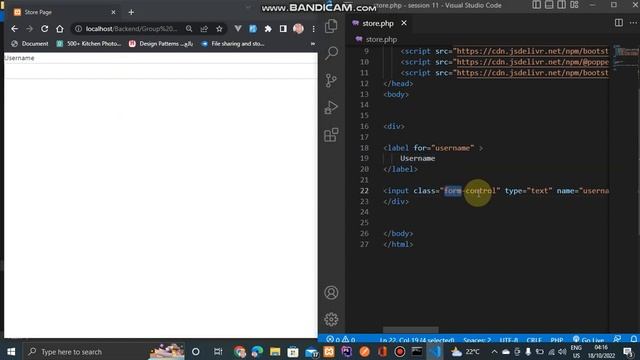Focus the Username text input on the page
The image size is (640, 360).
tap(161, 70)
